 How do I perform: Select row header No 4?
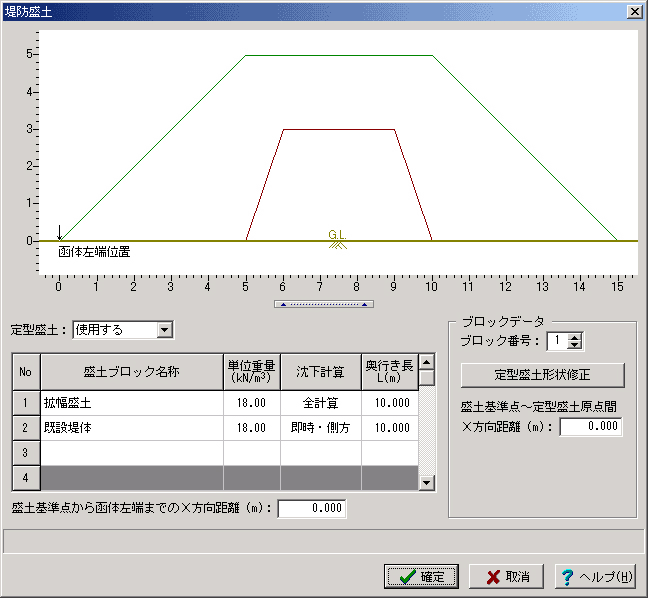tap(26, 478)
